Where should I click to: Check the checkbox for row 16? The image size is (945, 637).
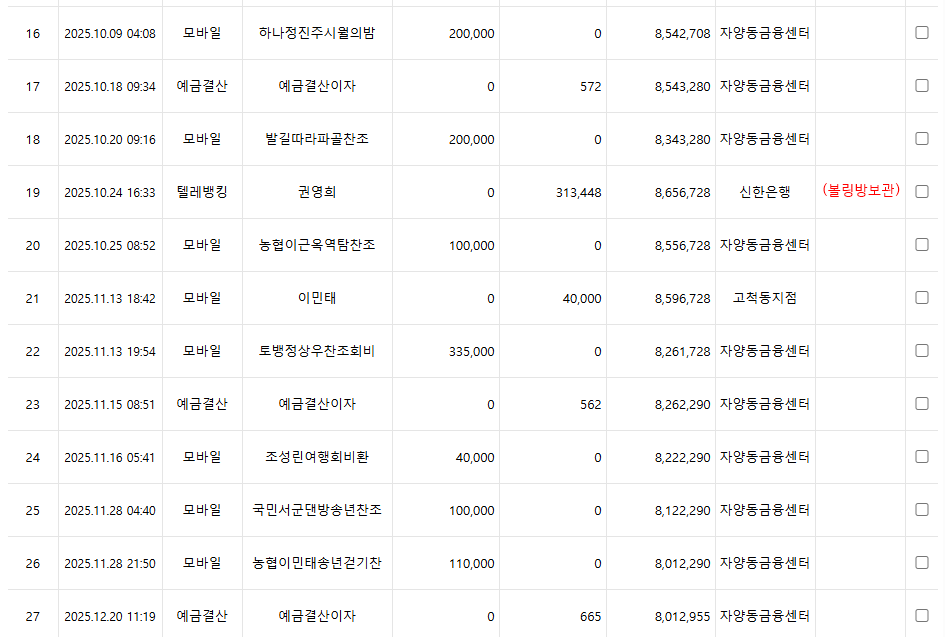(x=921, y=33)
